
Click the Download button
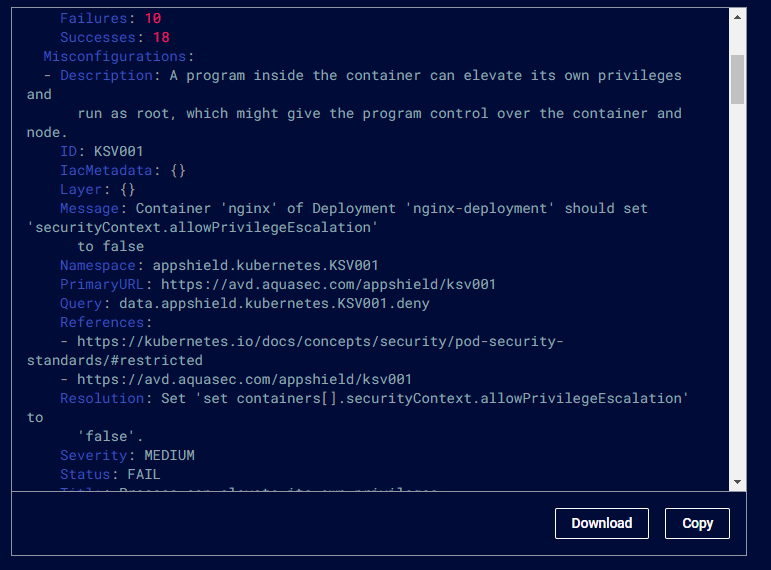(x=601, y=523)
